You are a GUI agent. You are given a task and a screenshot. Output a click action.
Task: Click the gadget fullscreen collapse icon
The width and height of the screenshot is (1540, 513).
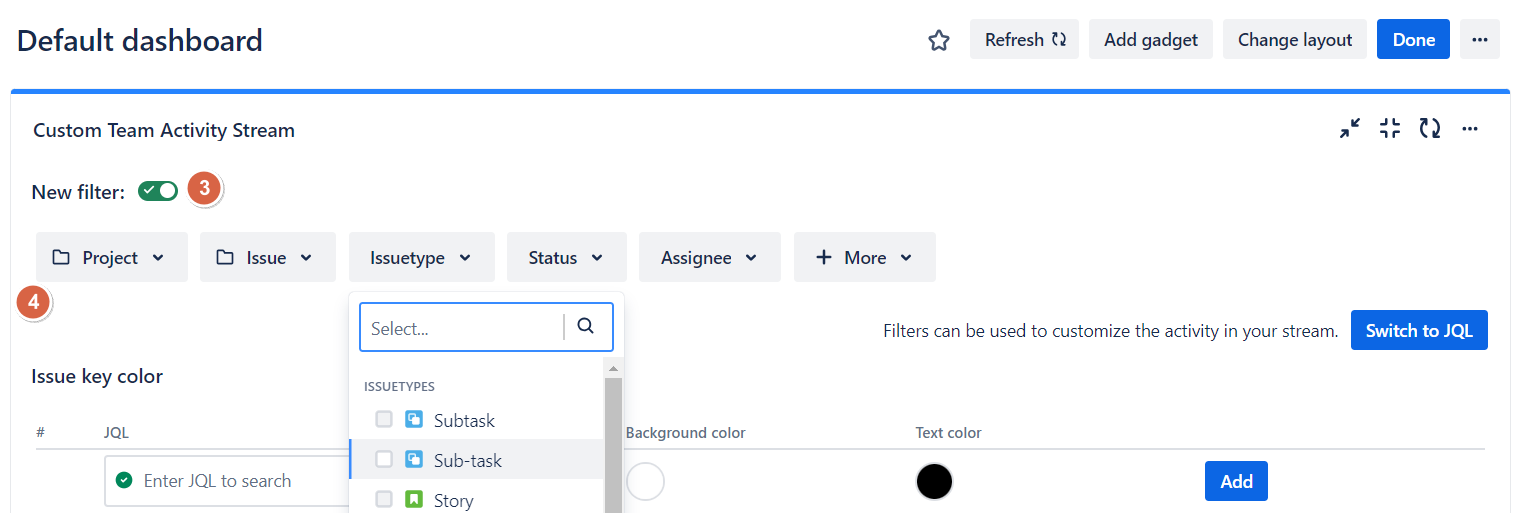(1390, 128)
